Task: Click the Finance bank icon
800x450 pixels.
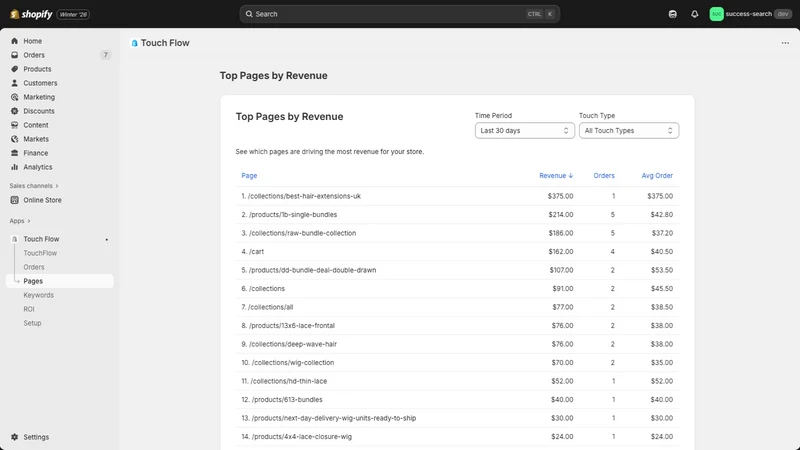Action: coord(14,153)
